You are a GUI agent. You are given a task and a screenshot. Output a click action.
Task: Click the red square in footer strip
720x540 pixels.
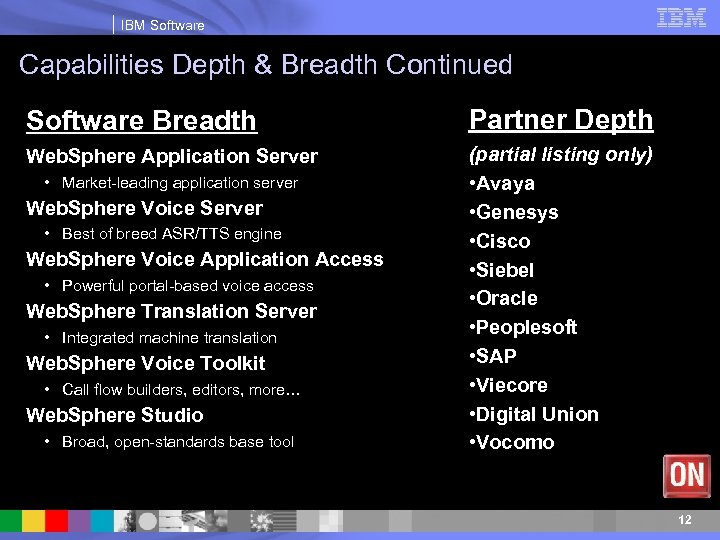(56, 521)
